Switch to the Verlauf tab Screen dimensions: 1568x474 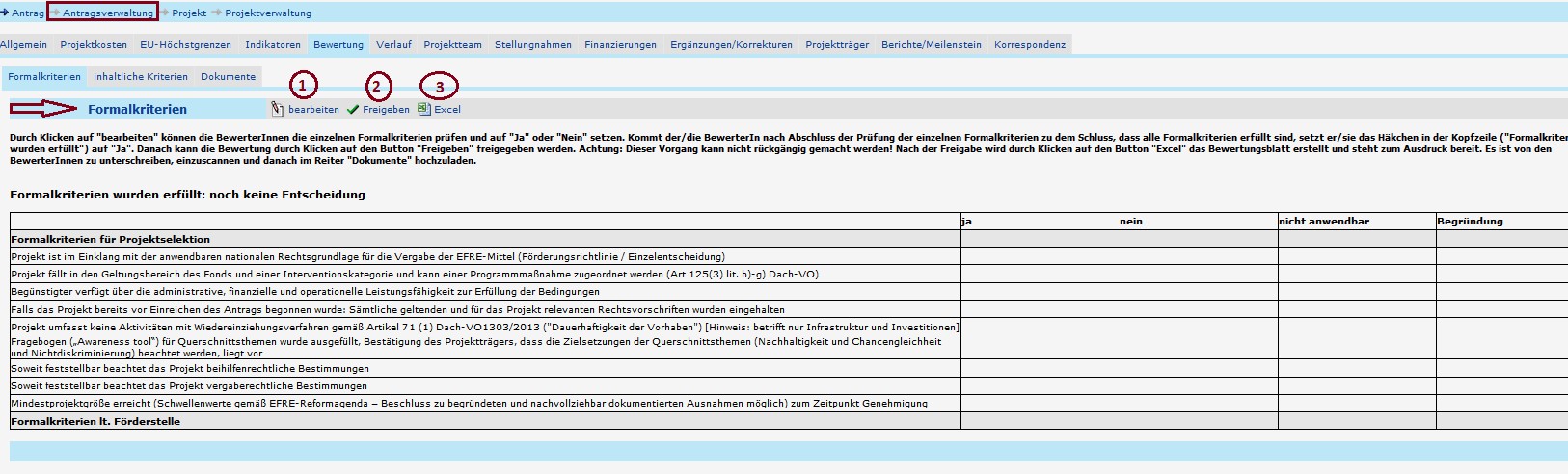click(393, 45)
